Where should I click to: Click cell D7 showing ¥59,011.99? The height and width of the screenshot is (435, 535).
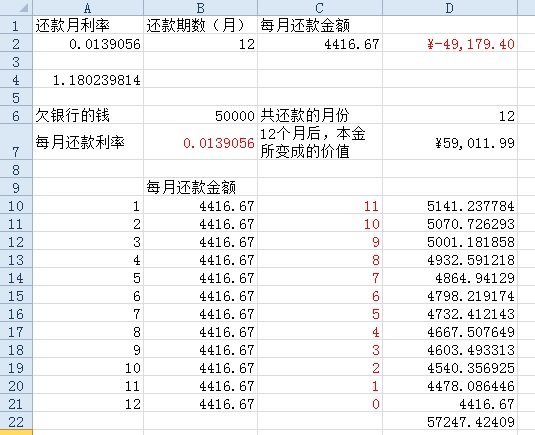[x=450, y=142]
